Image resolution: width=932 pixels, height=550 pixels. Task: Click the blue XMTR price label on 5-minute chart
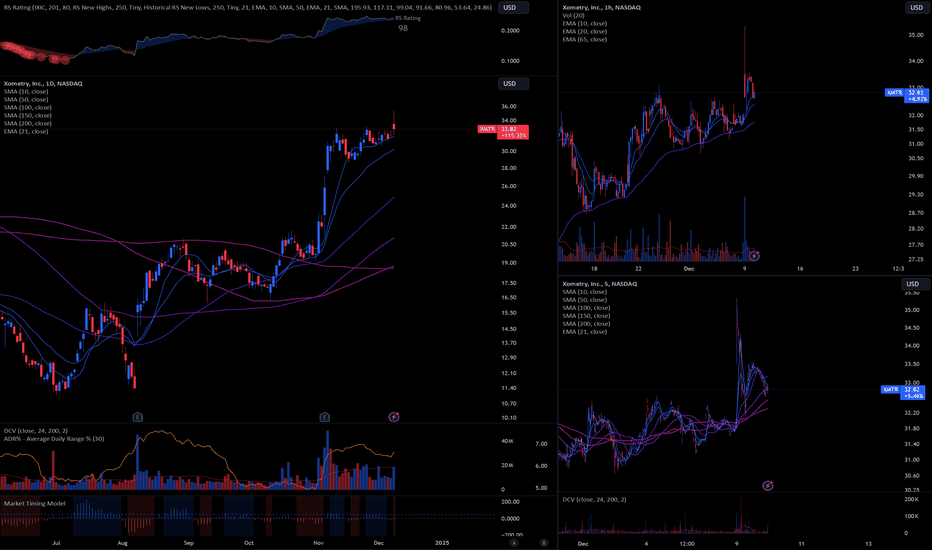click(x=903, y=392)
